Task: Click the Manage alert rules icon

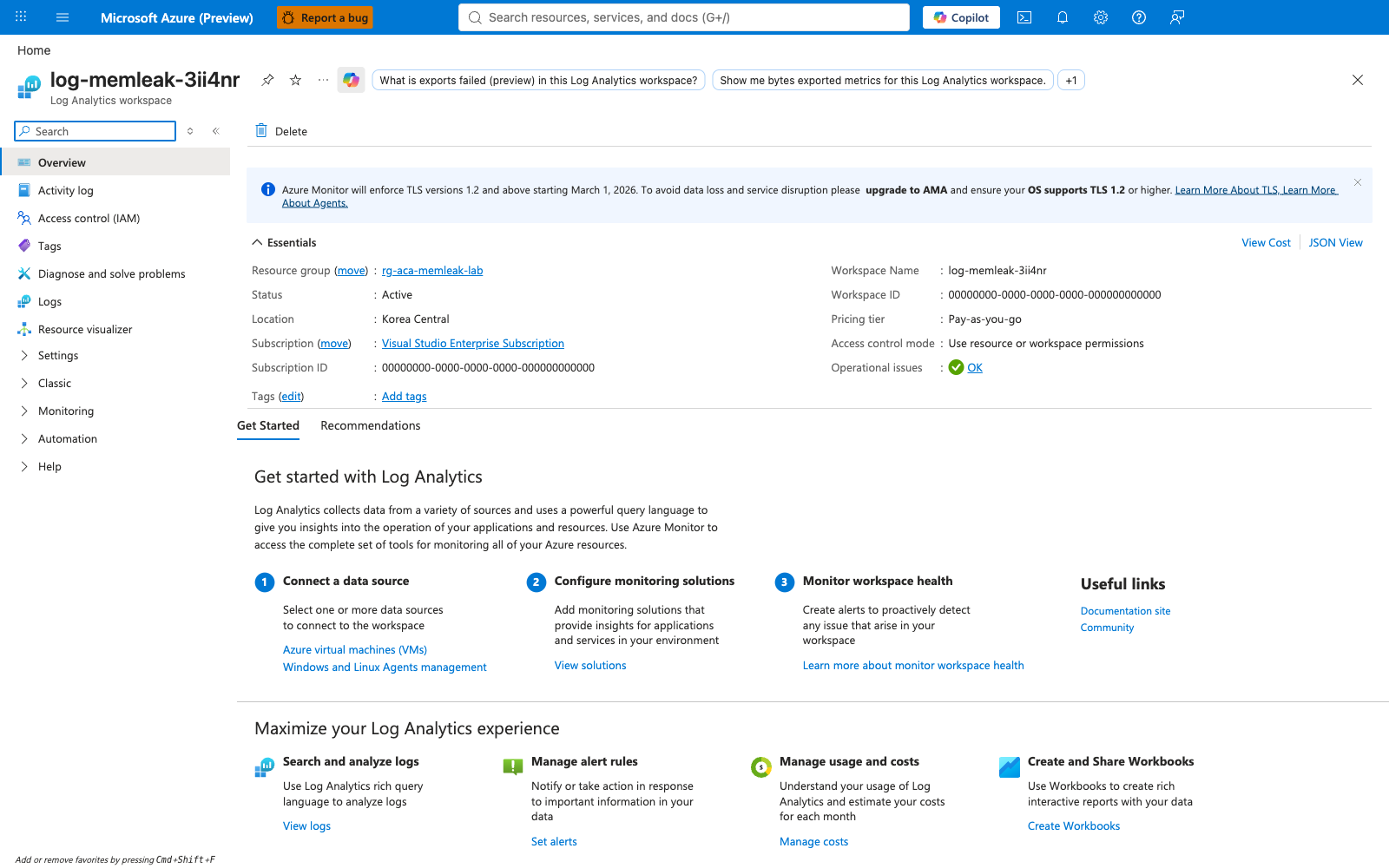Action: pos(513,766)
